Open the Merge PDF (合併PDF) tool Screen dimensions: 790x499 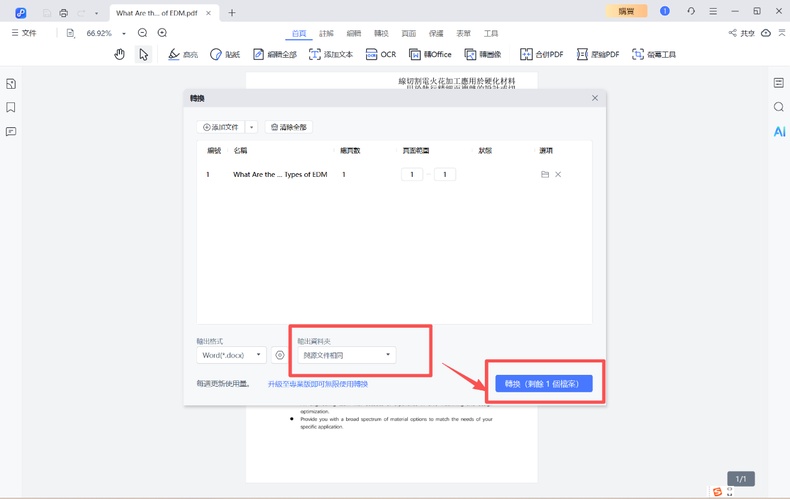[x=541, y=54]
